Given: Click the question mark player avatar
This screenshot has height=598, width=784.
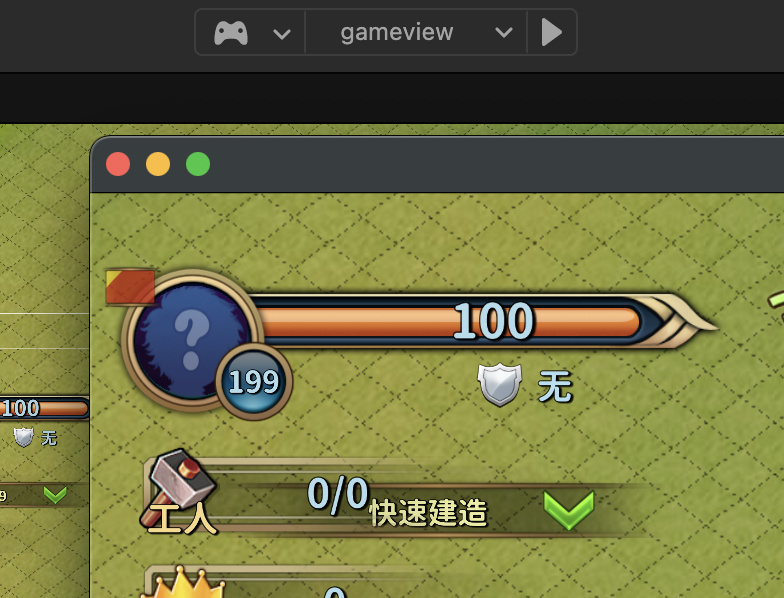Looking at the screenshot, I should click(x=192, y=340).
